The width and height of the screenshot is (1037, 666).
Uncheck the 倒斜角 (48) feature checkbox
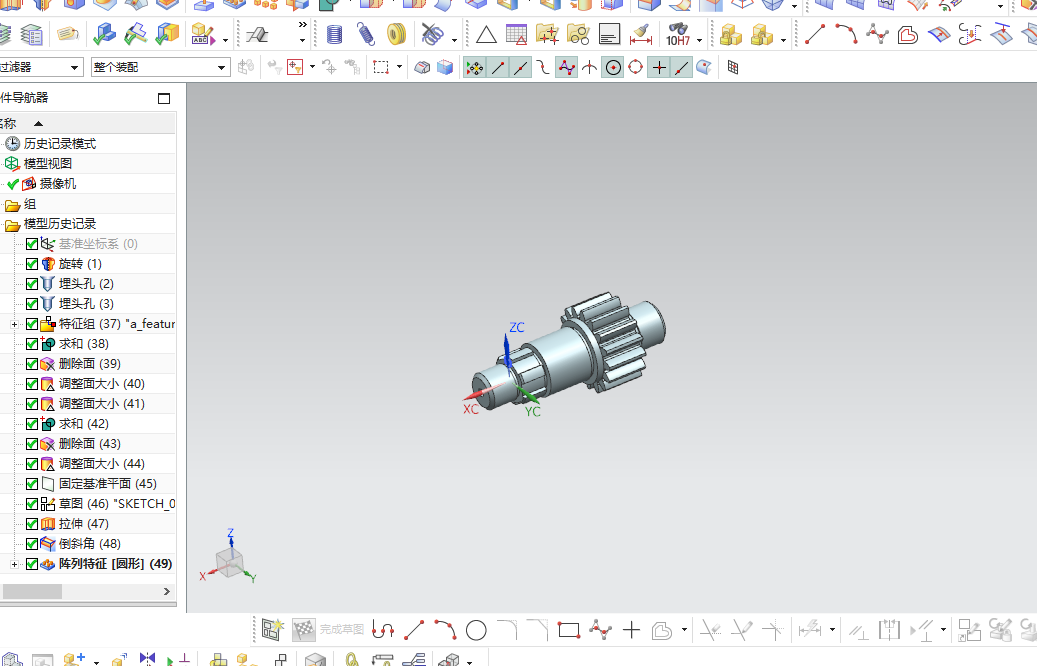(x=32, y=544)
